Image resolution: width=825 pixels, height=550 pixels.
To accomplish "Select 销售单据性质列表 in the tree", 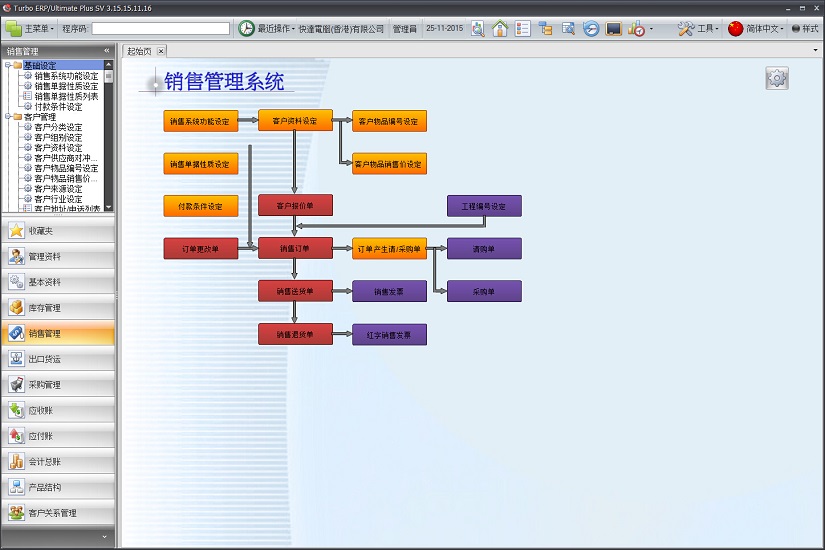I will 66,96.
